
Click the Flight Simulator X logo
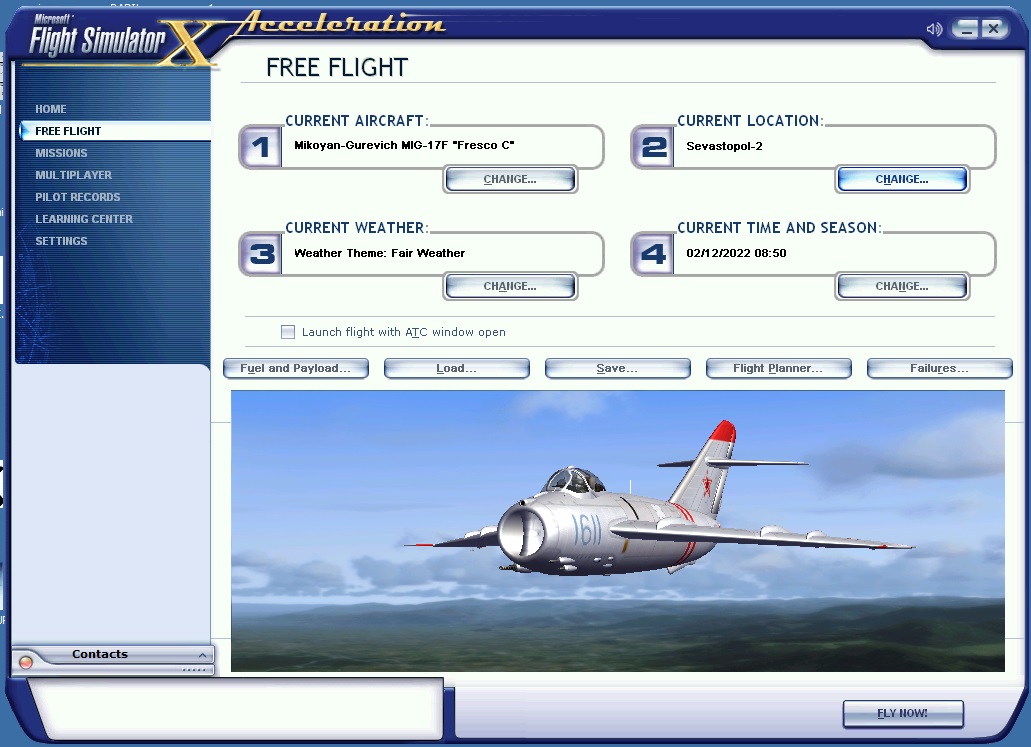click(122, 41)
